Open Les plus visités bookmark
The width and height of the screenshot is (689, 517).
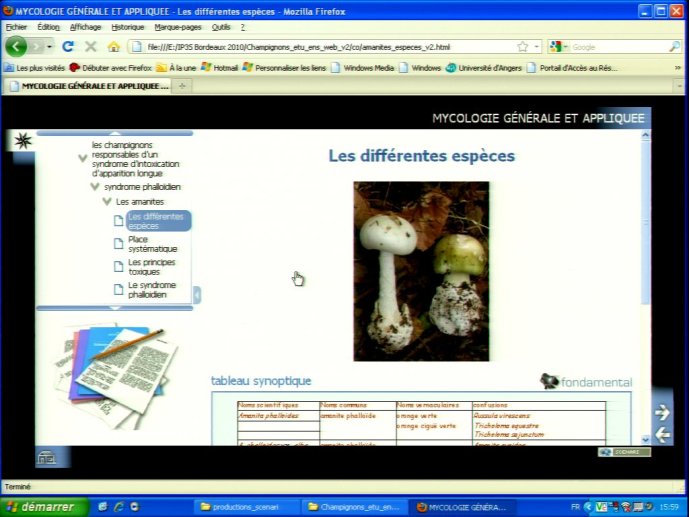35,68
